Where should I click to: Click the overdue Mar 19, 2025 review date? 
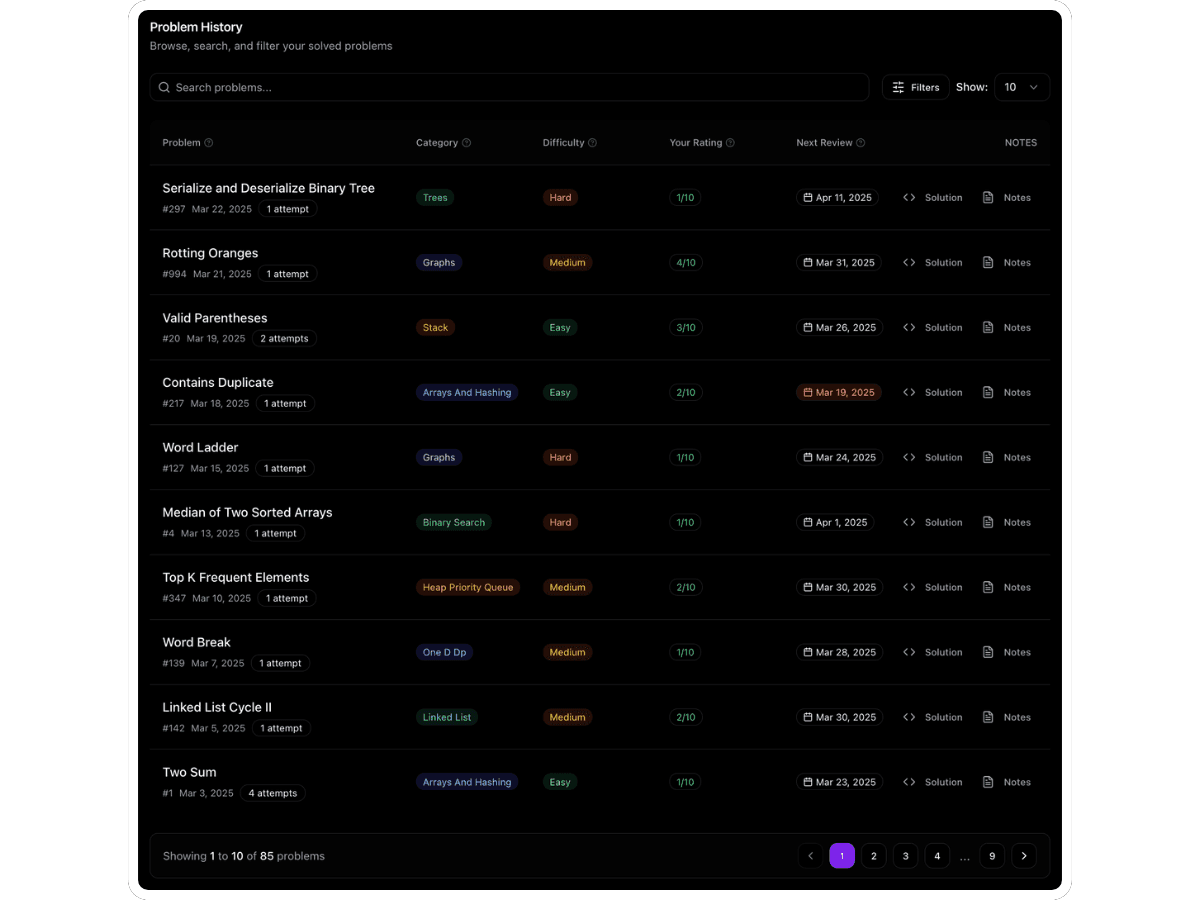pos(839,393)
